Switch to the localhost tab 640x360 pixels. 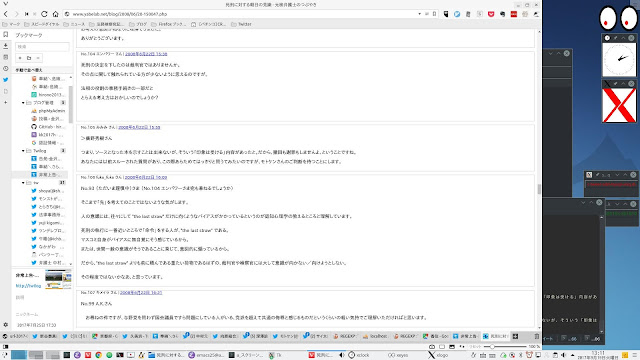coord(375,336)
